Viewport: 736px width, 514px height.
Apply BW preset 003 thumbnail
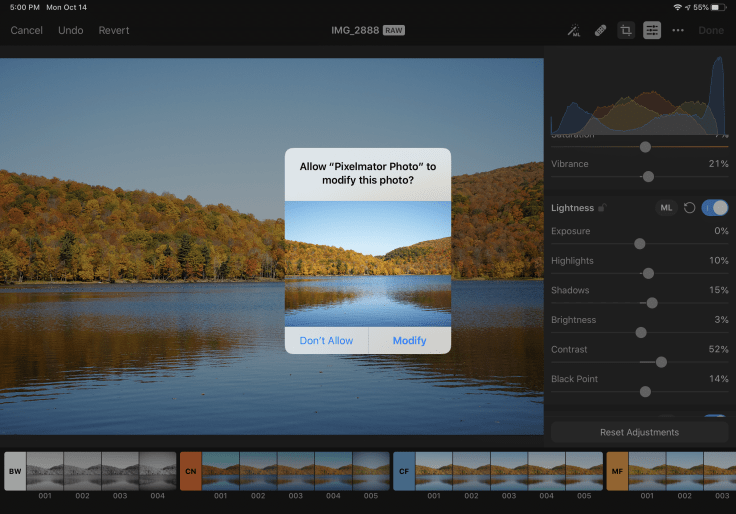(120, 471)
